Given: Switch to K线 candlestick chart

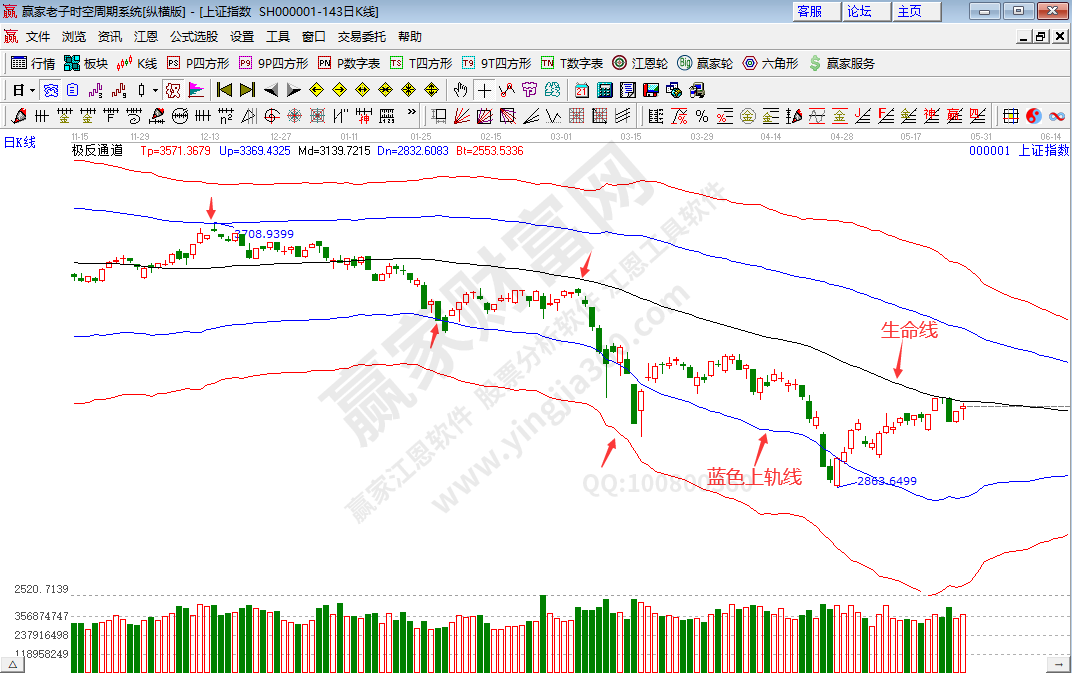Looking at the screenshot, I should (137, 63).
